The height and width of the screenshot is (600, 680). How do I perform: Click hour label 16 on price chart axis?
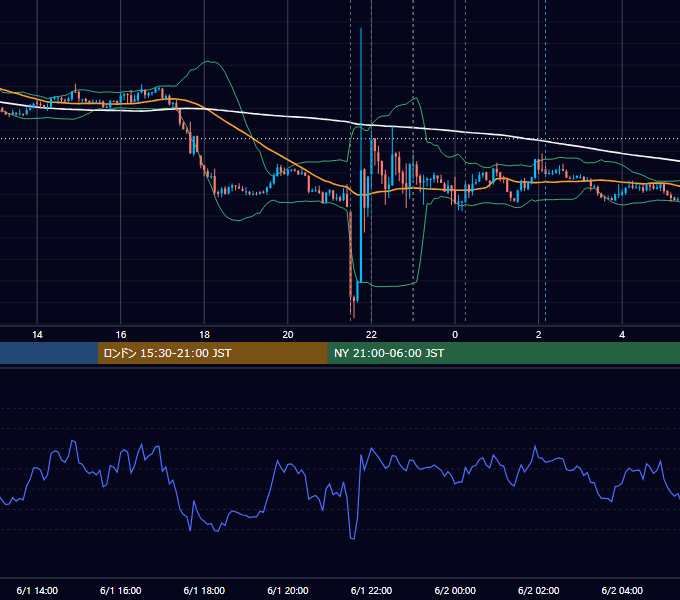[x=121, y=335]
